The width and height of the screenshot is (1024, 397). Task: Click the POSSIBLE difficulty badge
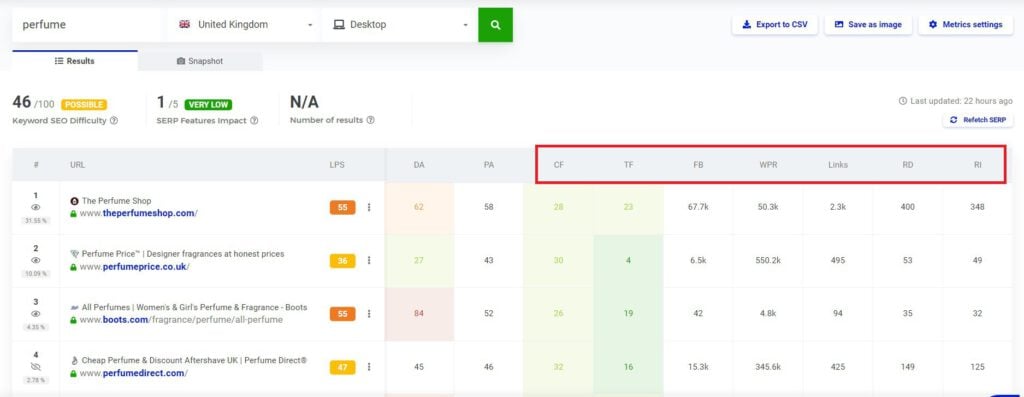click(x=84, y=104)
